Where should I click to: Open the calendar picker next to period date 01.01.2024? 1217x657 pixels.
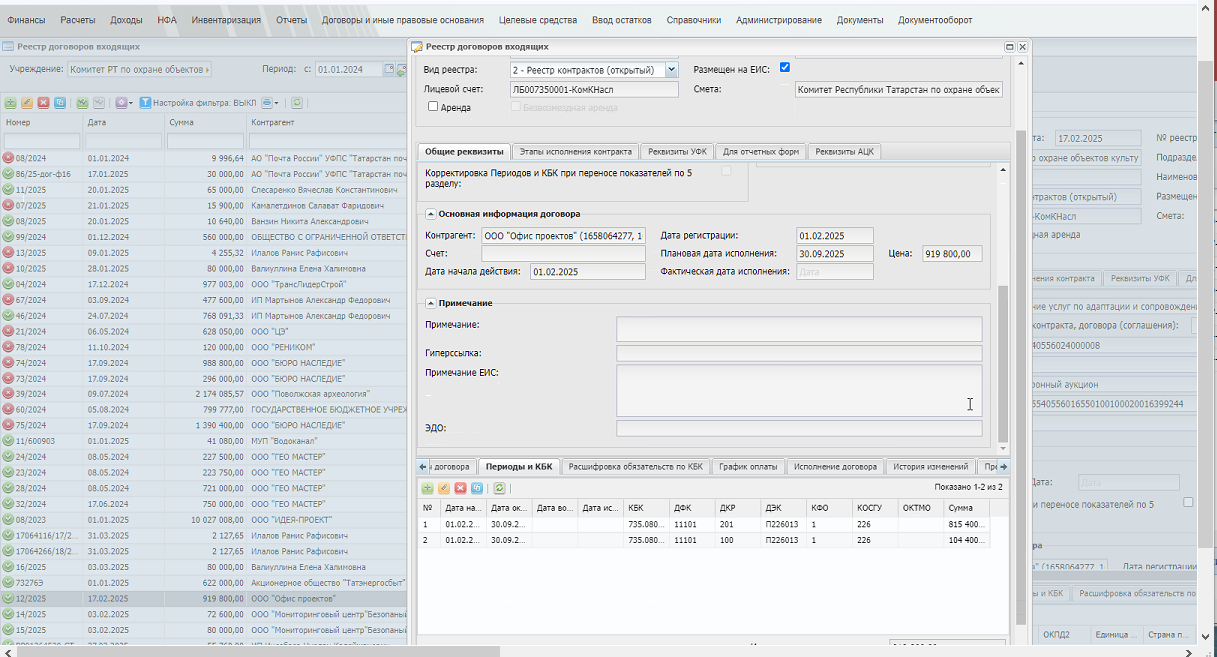(x=389, y=70)
